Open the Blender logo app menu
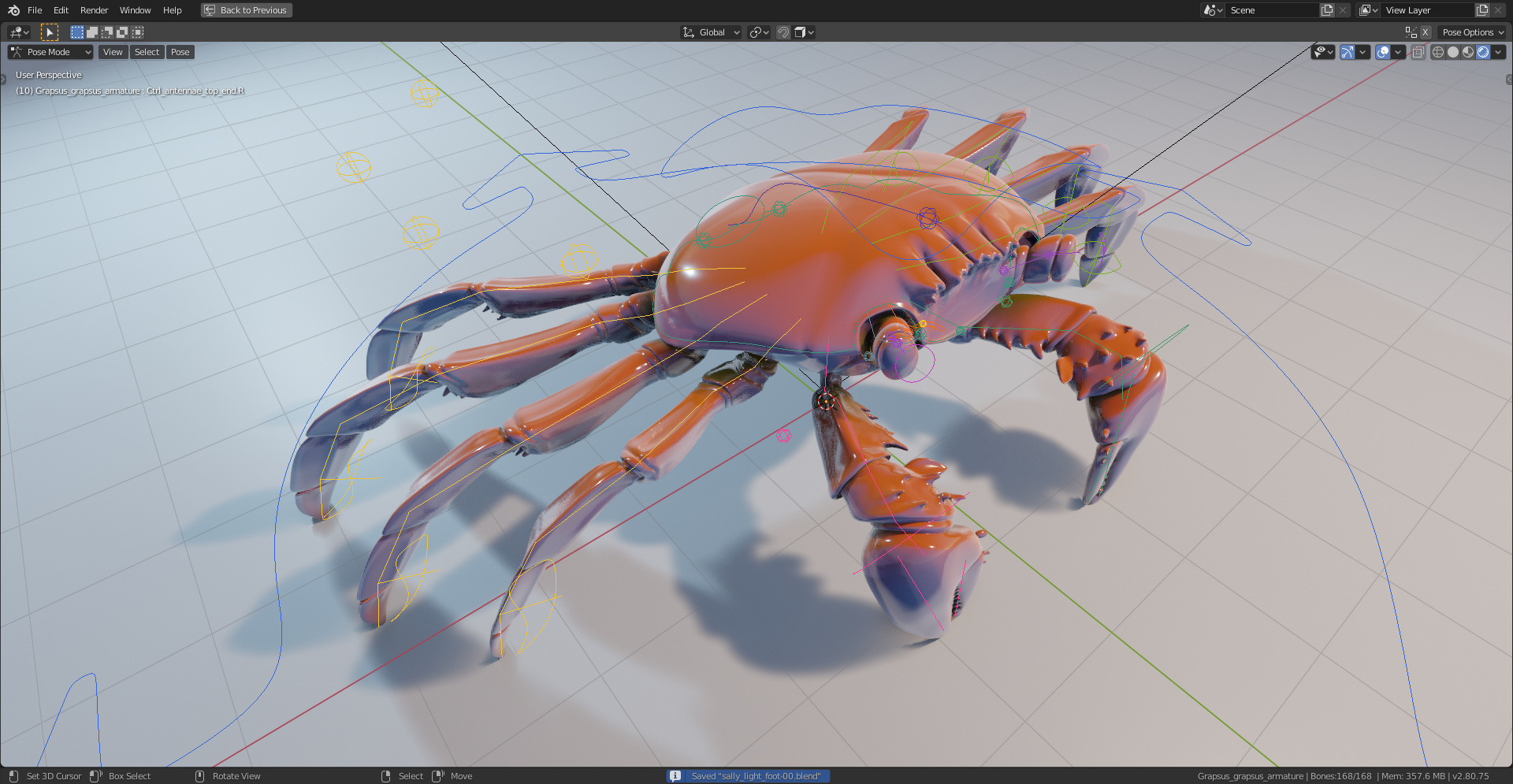 click(13, 10)
